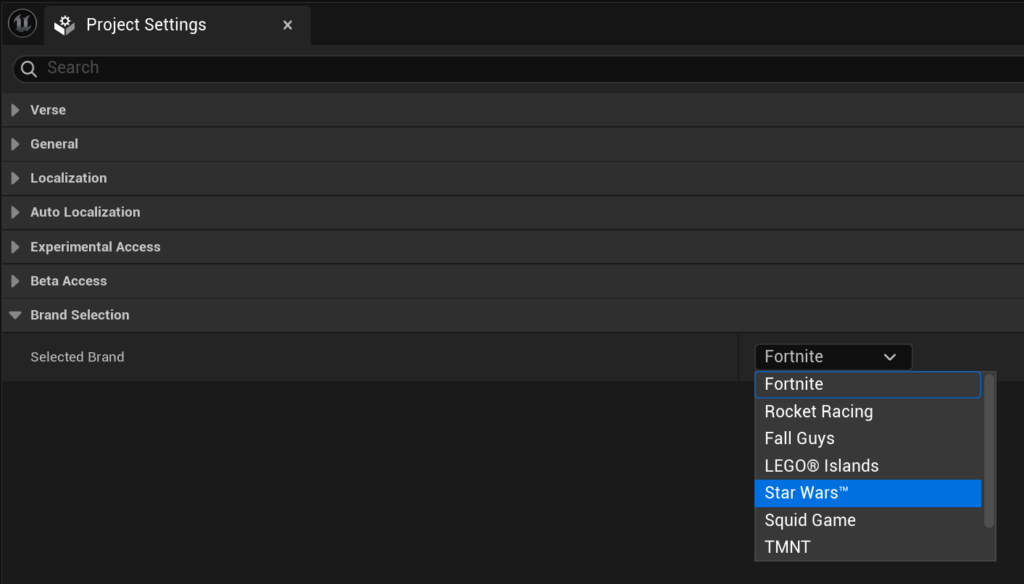Close the Project Settings tab
Screen dimensions: 1024x584
point(288,25)
